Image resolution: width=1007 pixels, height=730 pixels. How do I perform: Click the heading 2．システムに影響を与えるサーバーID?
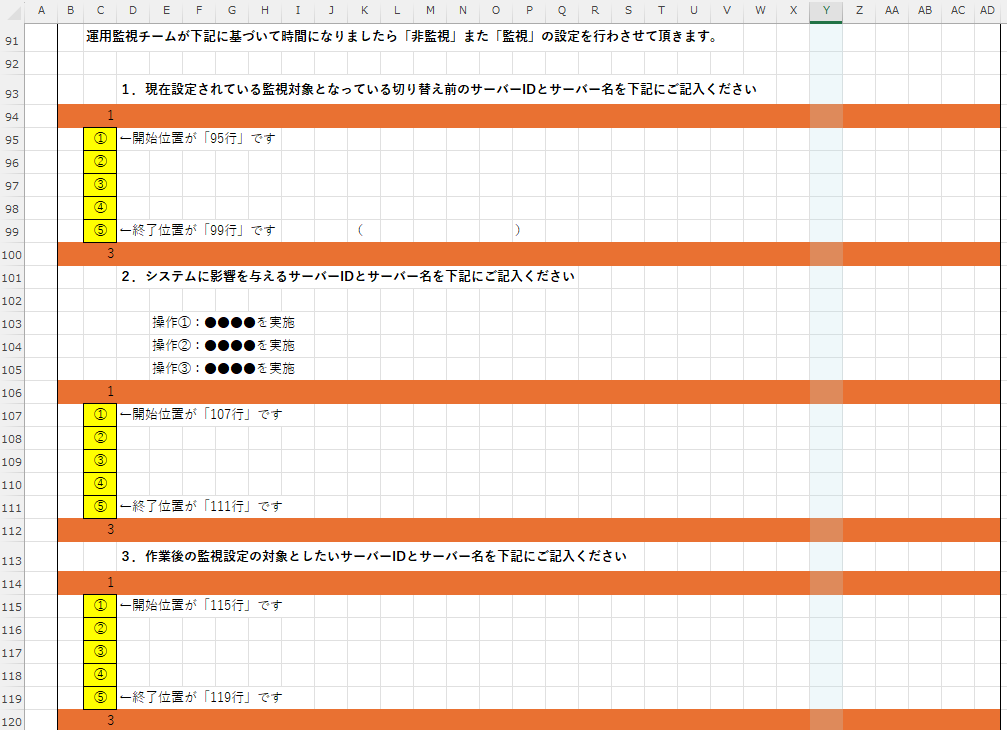347,276
